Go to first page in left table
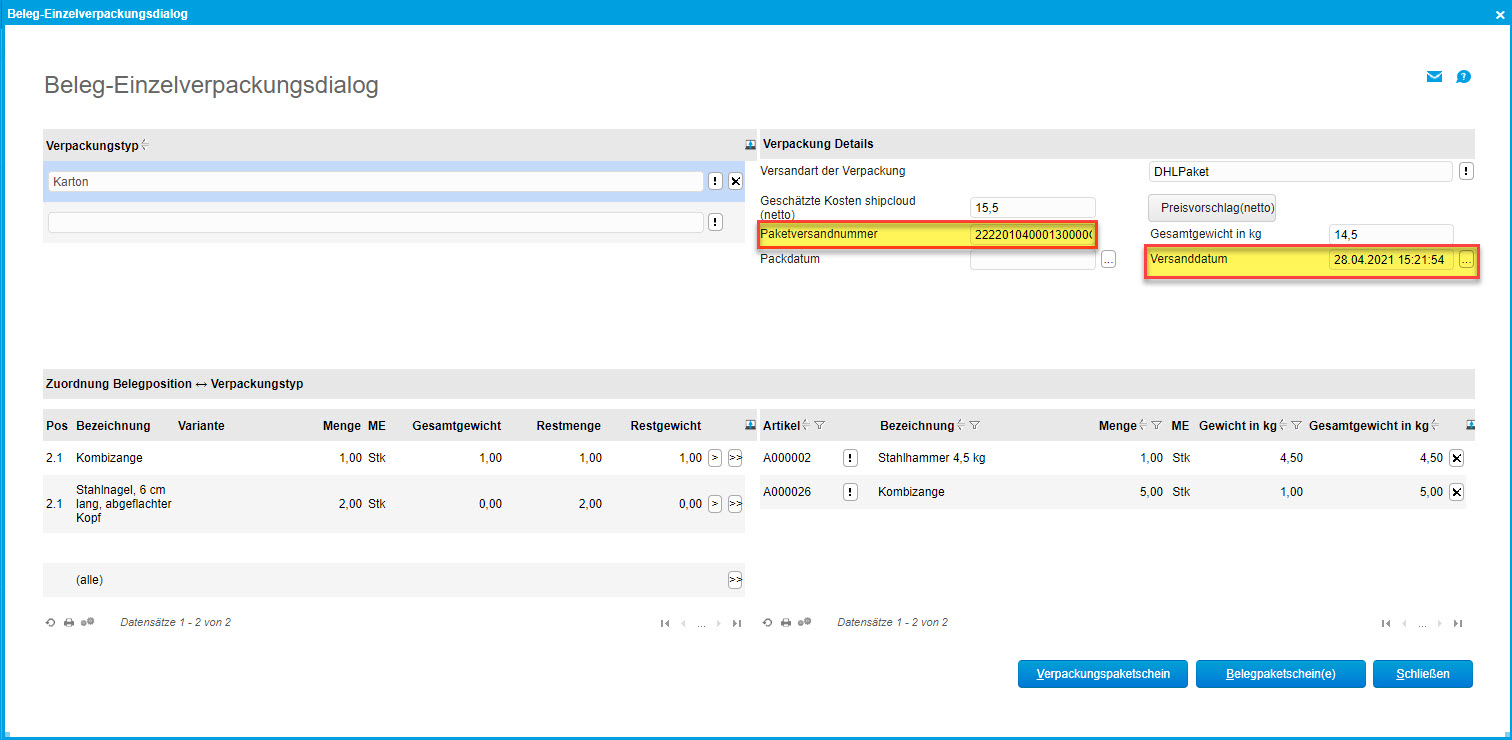Image resolution: width=1512 pixels, height=740 pixels. pos(665,624)
